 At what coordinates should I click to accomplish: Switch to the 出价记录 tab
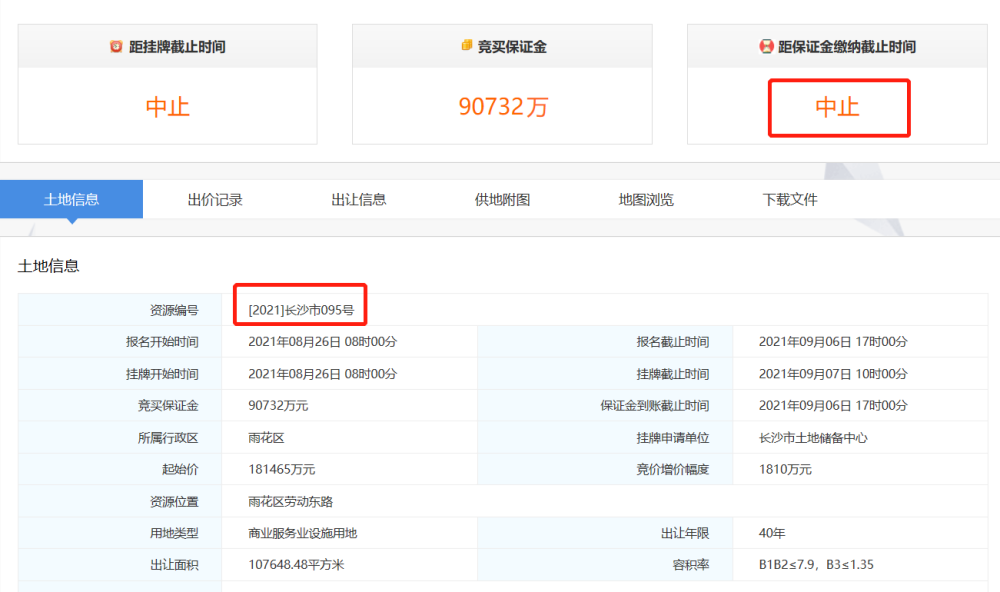click(215, 200)
